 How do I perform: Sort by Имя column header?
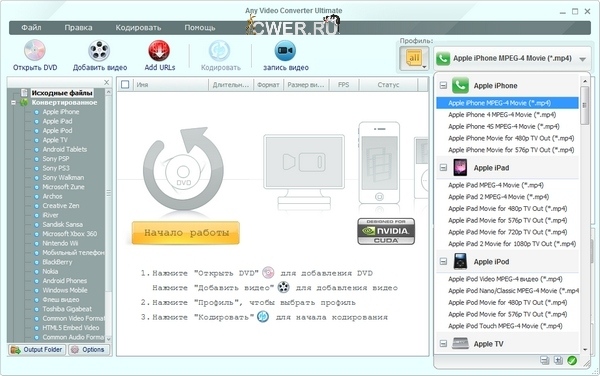(x=170, y=85)
